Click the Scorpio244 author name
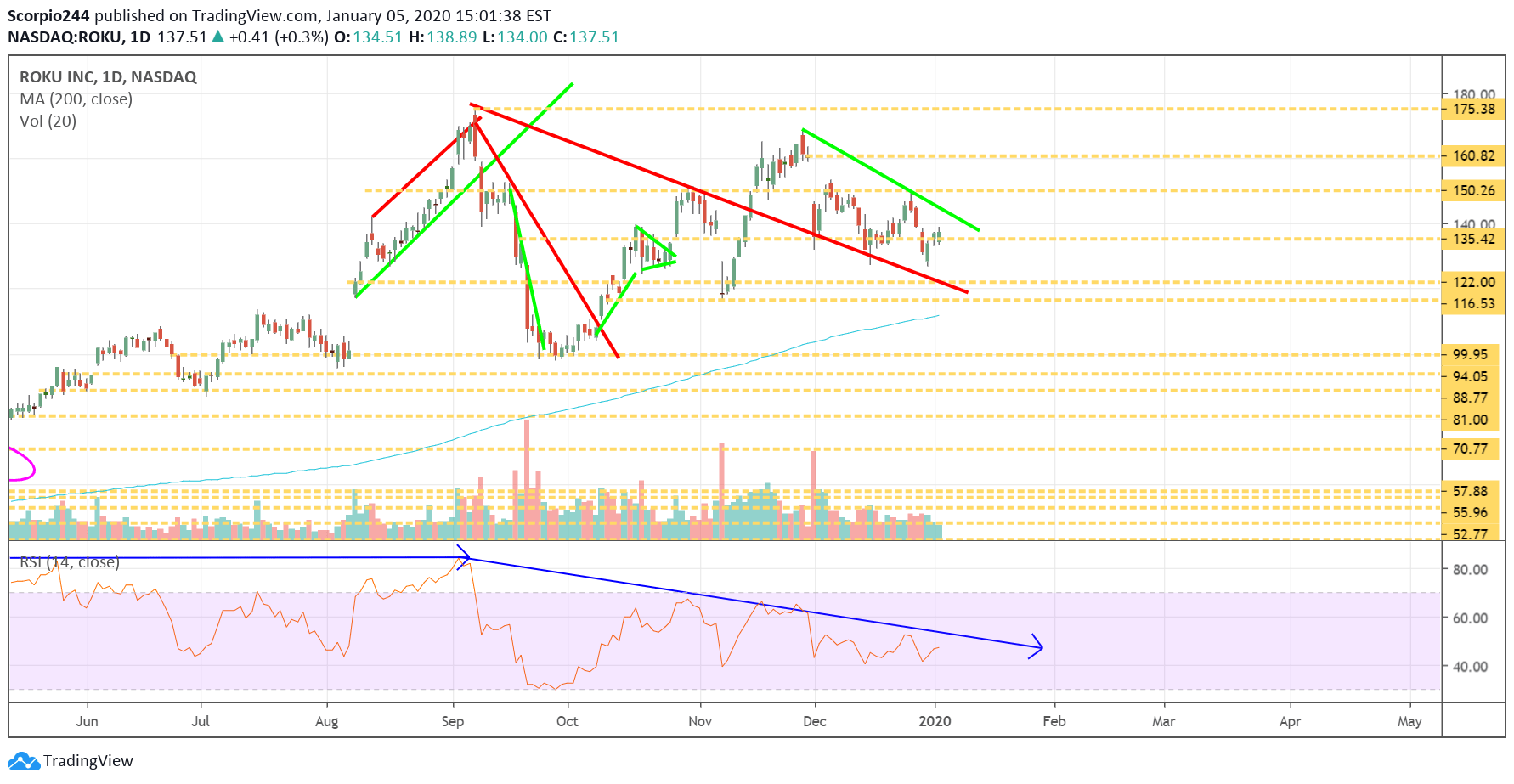 click(48, 16)
